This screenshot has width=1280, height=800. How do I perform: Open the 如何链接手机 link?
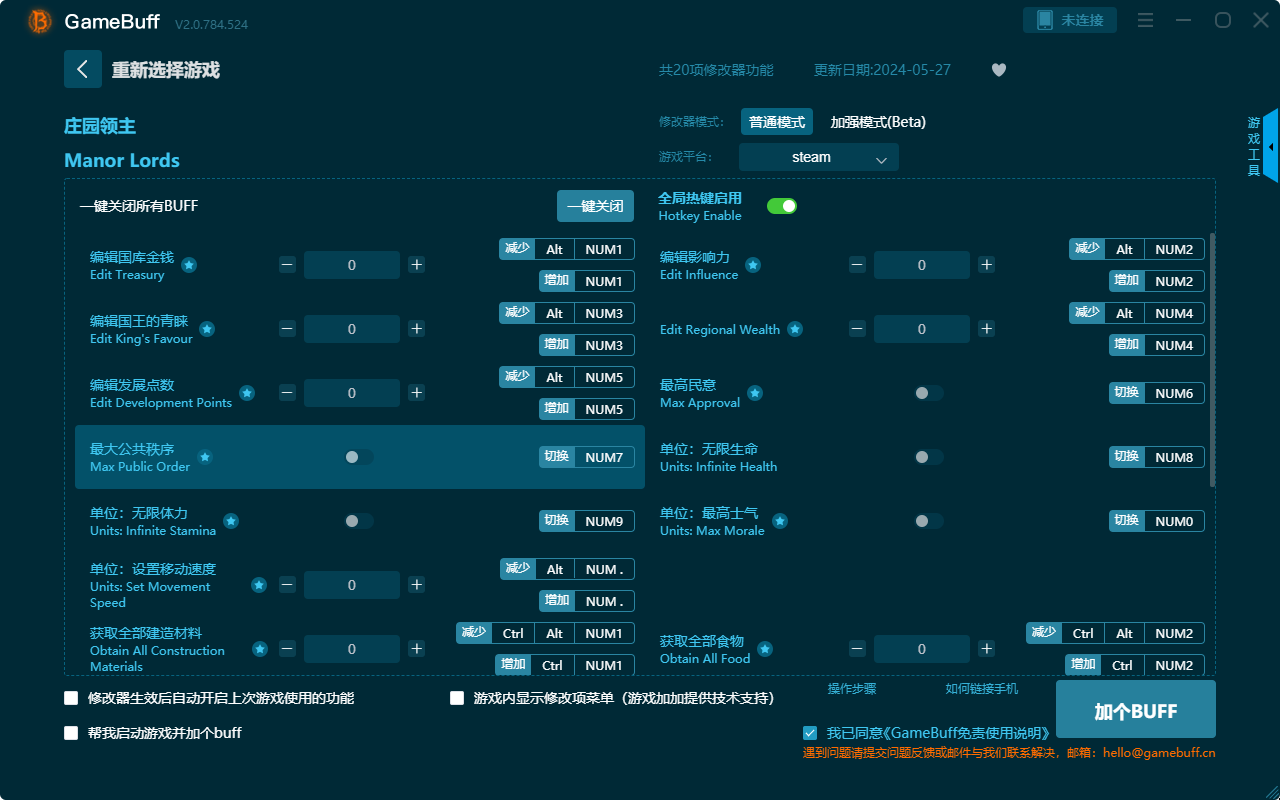[x=982, y=689]
